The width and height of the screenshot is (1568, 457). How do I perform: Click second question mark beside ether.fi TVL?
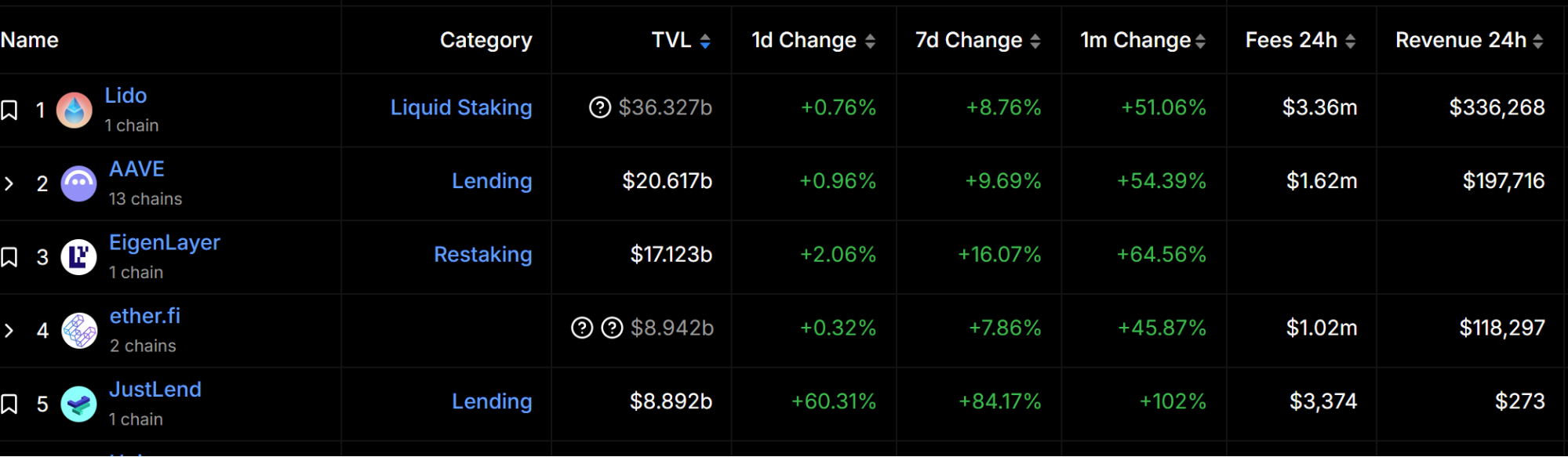[612, 328]
